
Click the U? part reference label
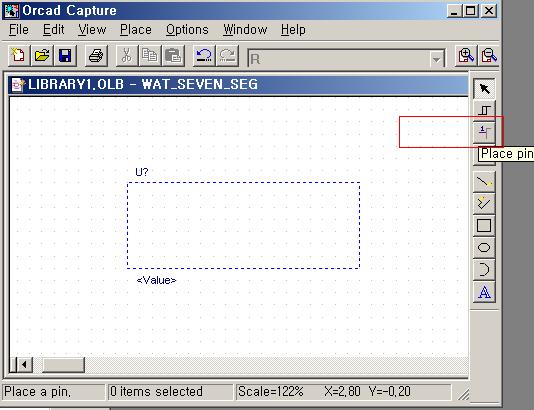click(x=142, y=172)
